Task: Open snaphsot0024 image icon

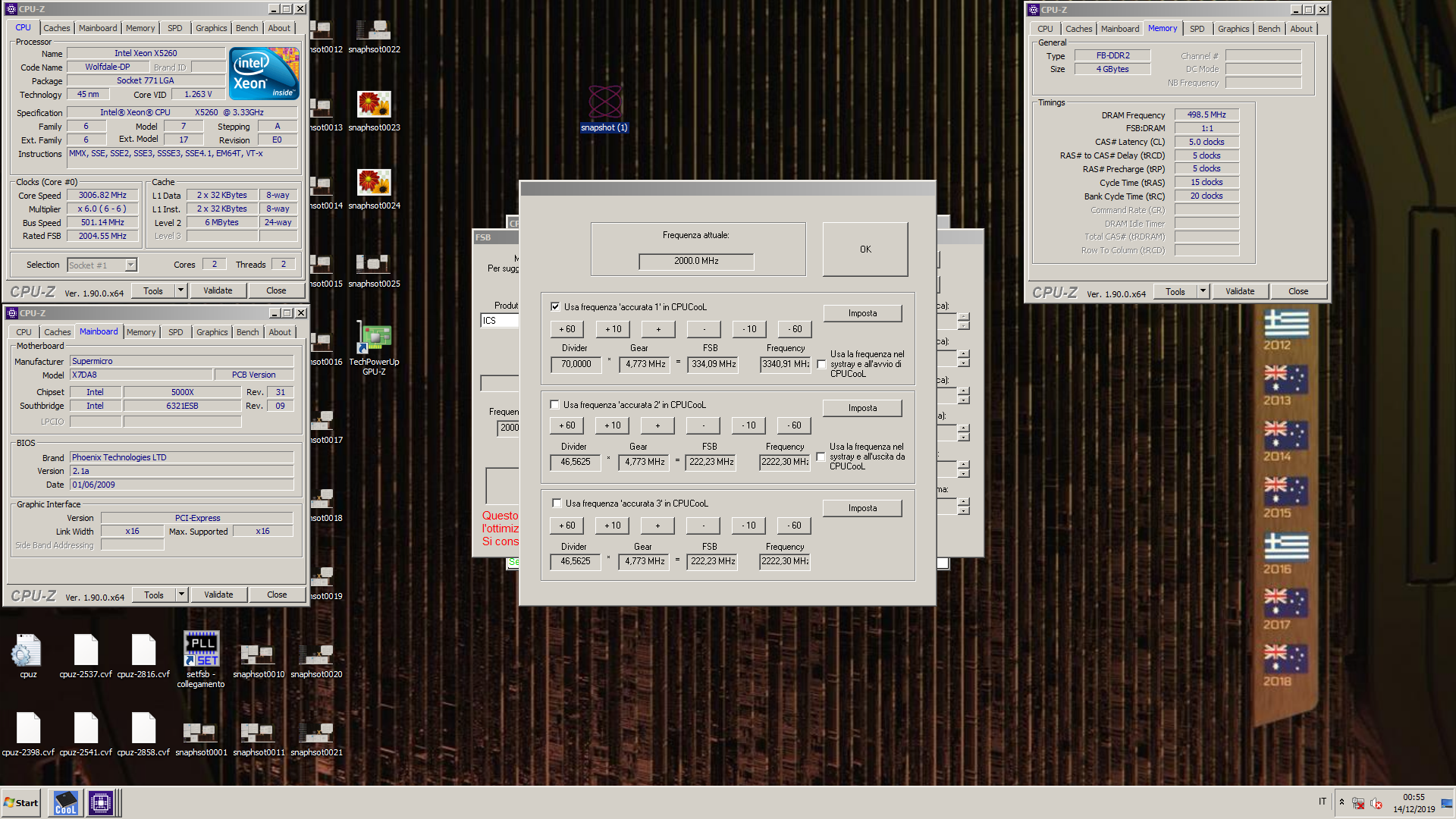Action: 374,189
